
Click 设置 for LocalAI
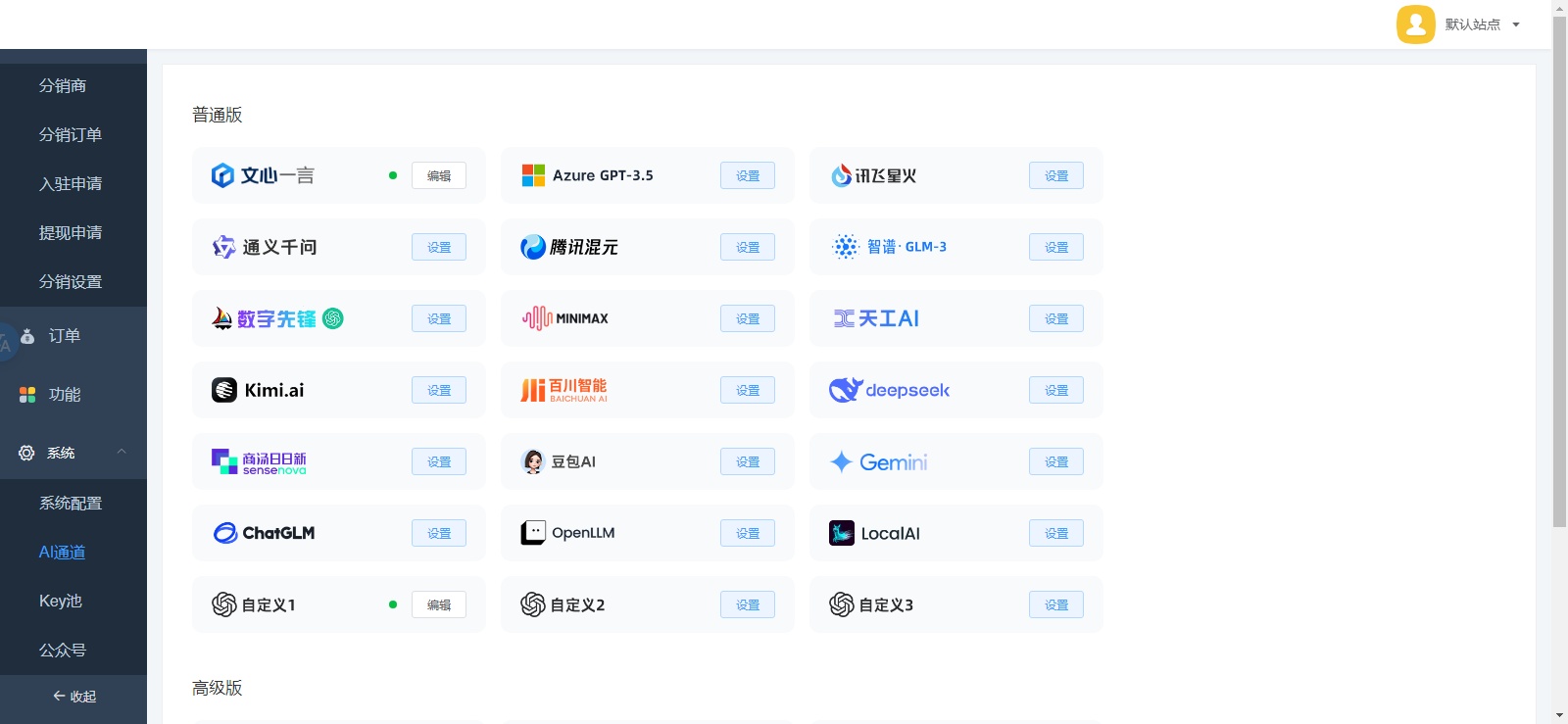pos(1056,533)
